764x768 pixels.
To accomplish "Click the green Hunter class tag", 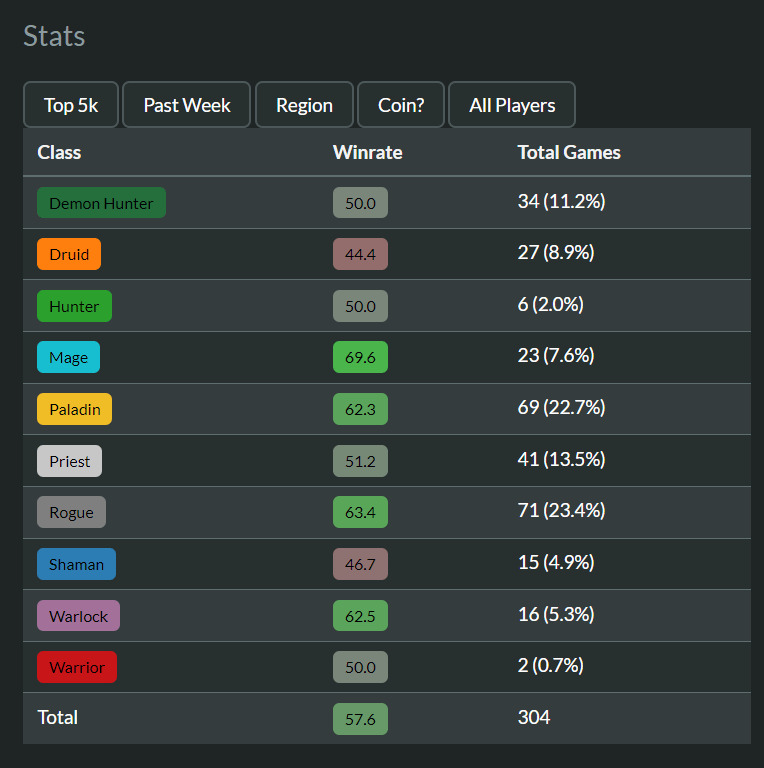I will (x=74, y=306).
